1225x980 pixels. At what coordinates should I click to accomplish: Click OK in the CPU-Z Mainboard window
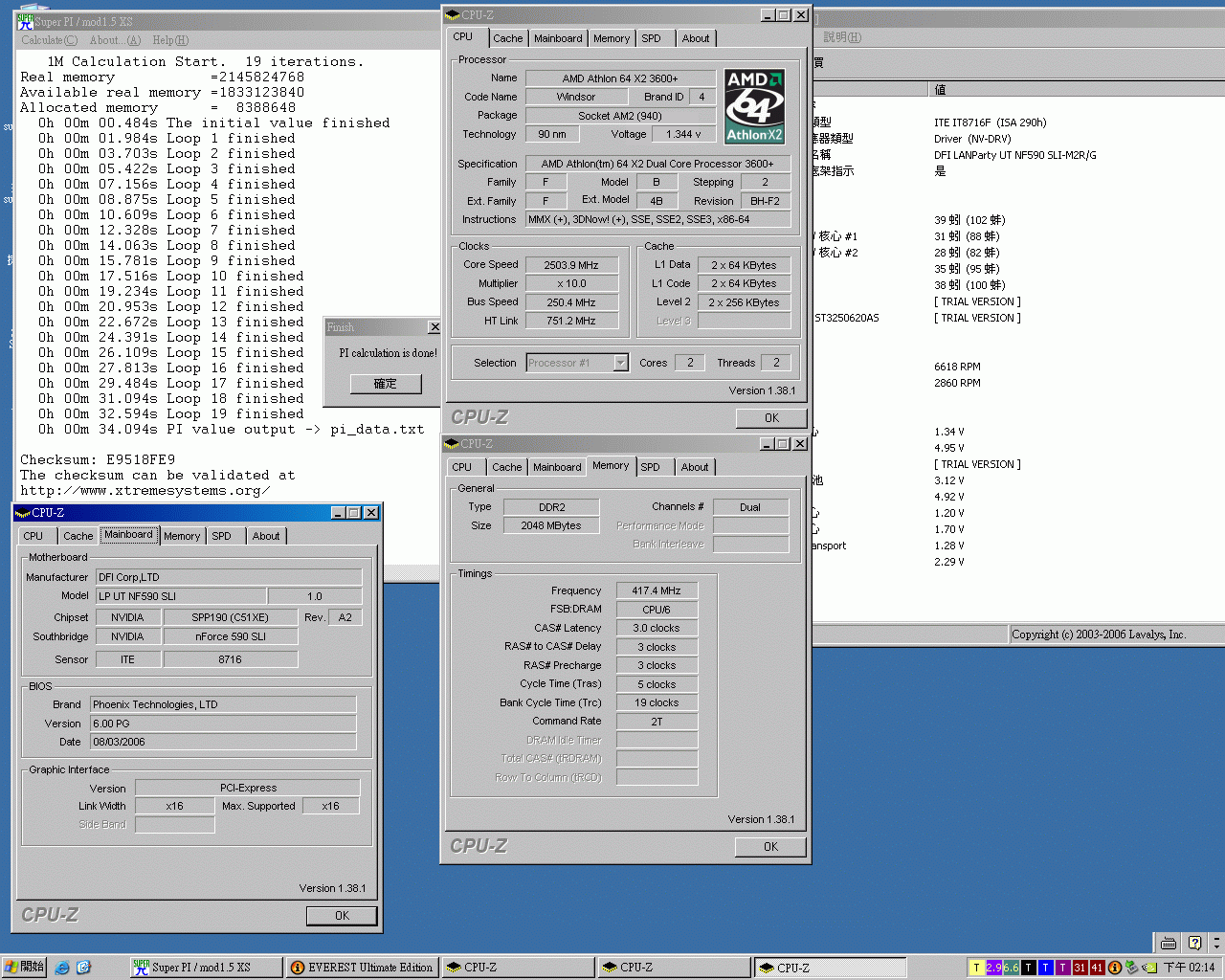point(342,916)
